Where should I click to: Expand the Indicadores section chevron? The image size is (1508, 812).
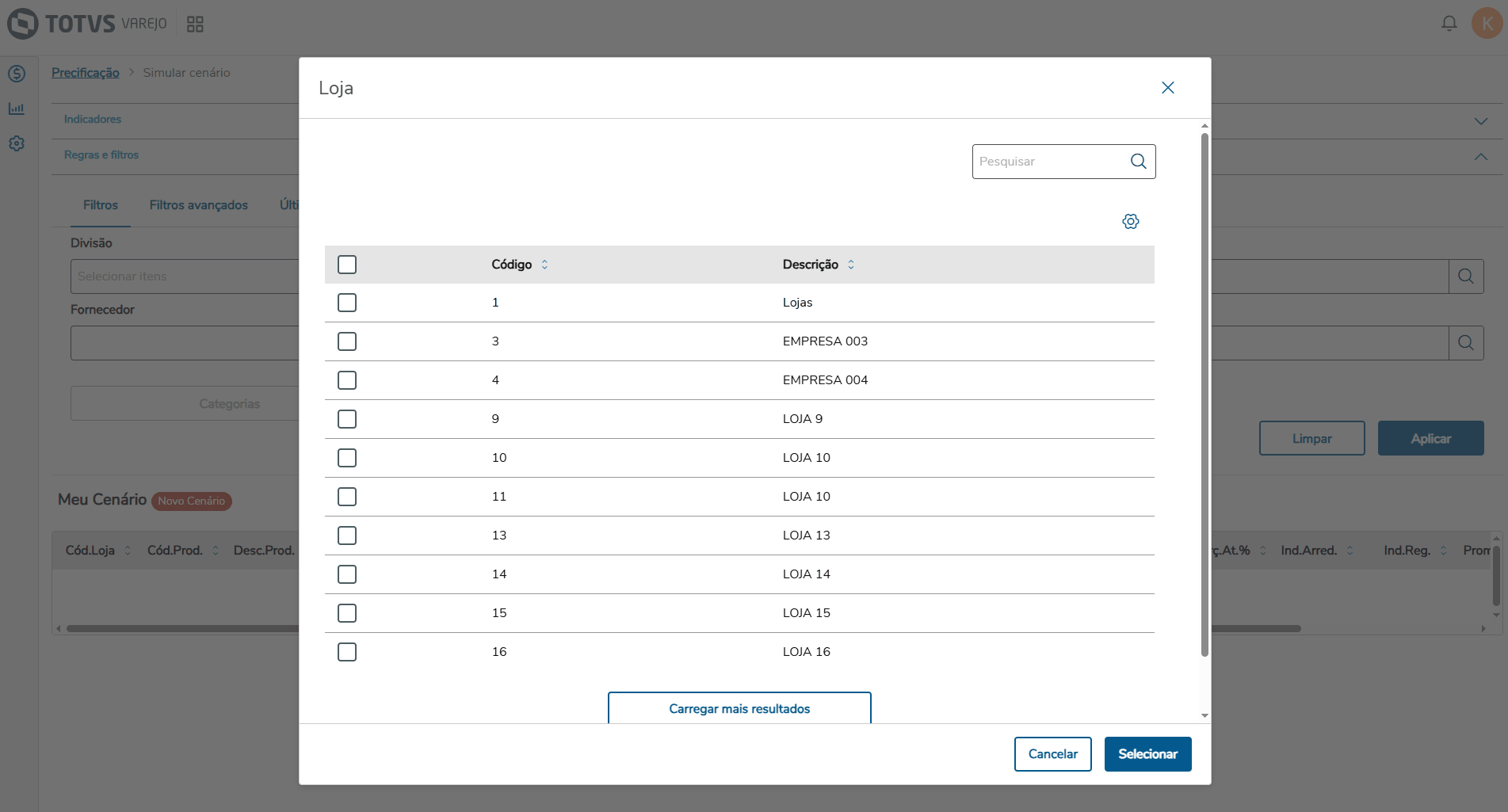point(1480,121)
